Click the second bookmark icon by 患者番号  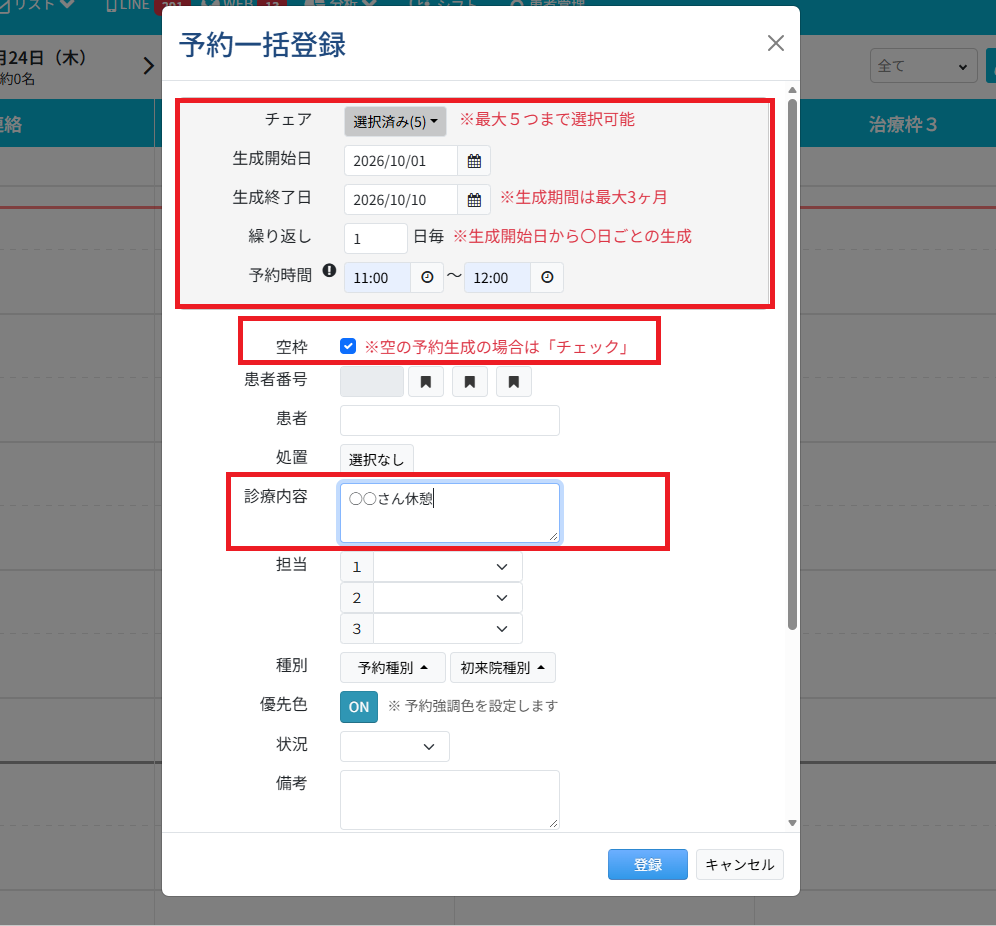click(469, 382)
